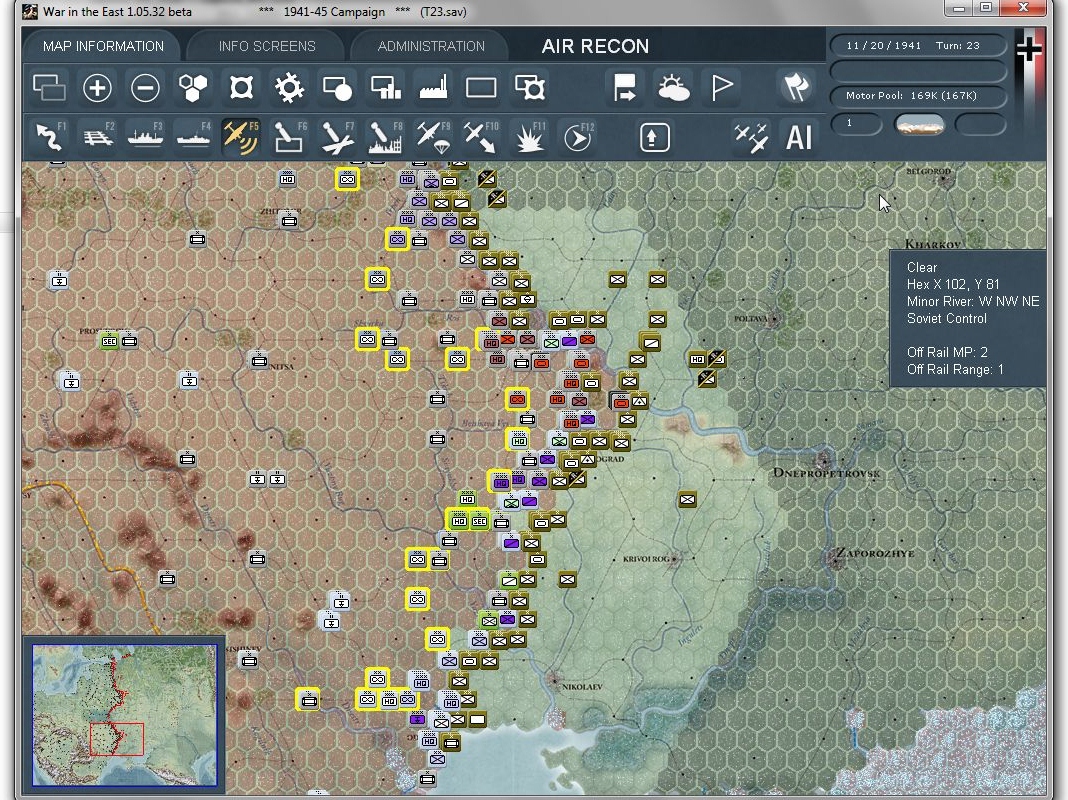Click the explosion F11 icon
The image size is (1068, 800).
(529, 136)
